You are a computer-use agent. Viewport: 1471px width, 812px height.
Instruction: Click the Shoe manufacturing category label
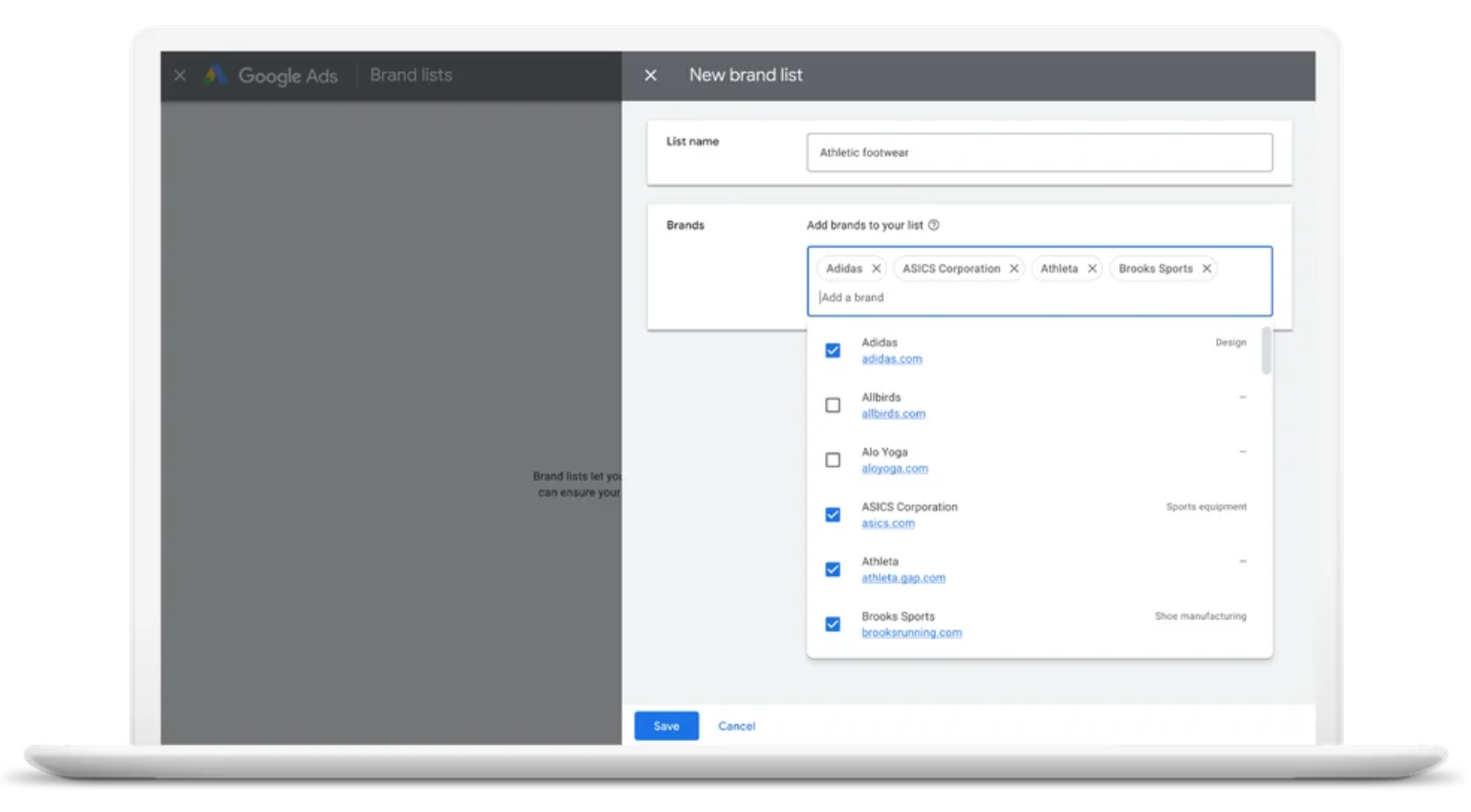1200,616
